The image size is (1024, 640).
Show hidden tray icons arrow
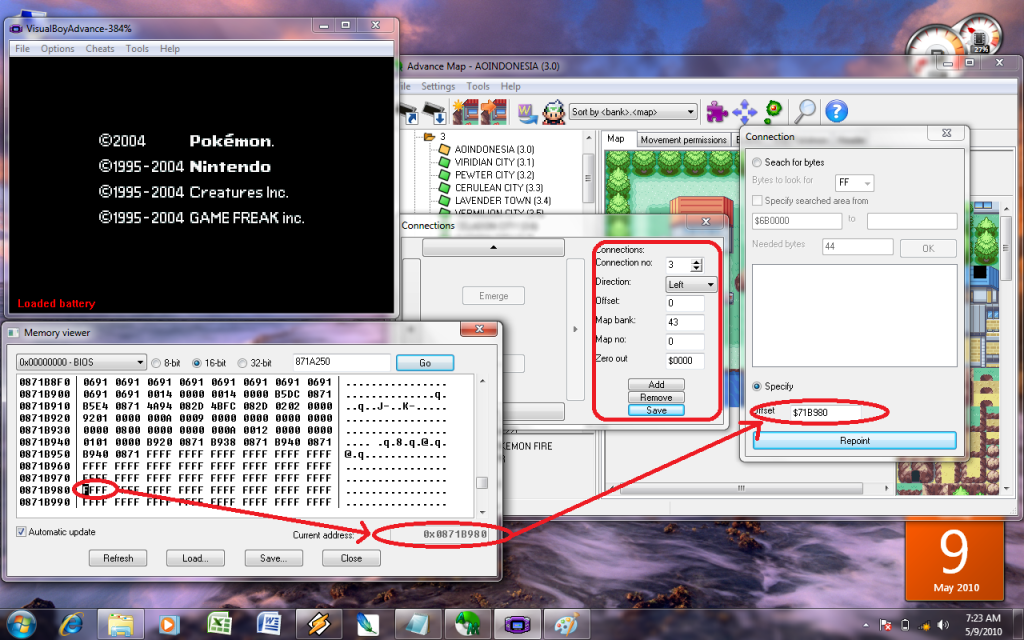866,625
